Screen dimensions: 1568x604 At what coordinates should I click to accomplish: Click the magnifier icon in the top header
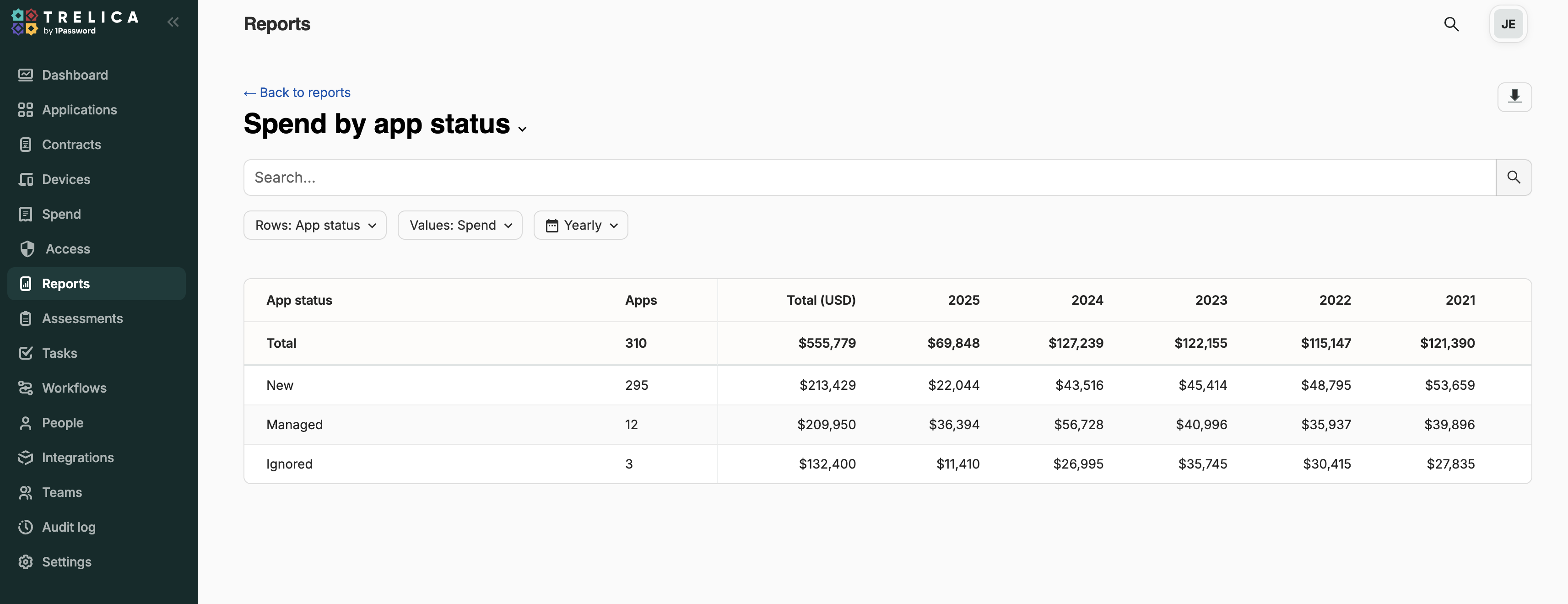click(x=1451, y=24)
